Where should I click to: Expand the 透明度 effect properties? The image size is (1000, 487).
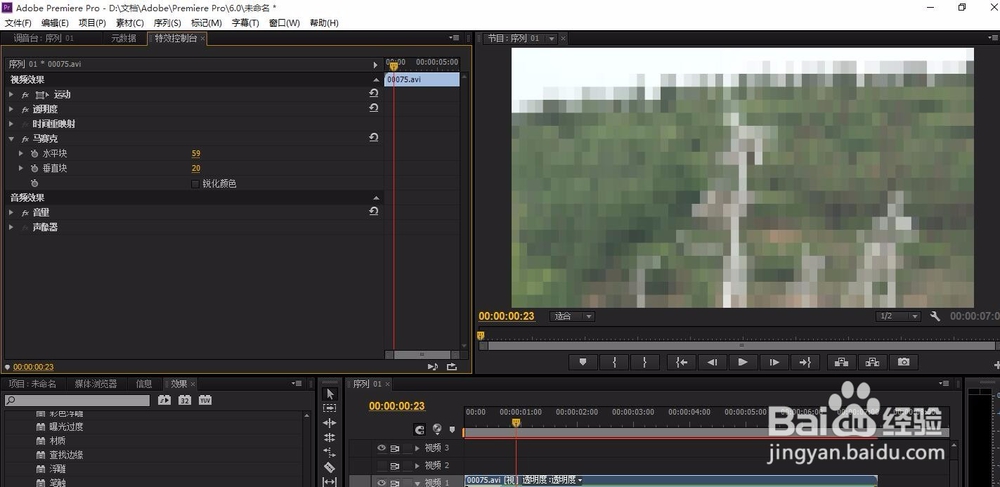coord(11,109)
